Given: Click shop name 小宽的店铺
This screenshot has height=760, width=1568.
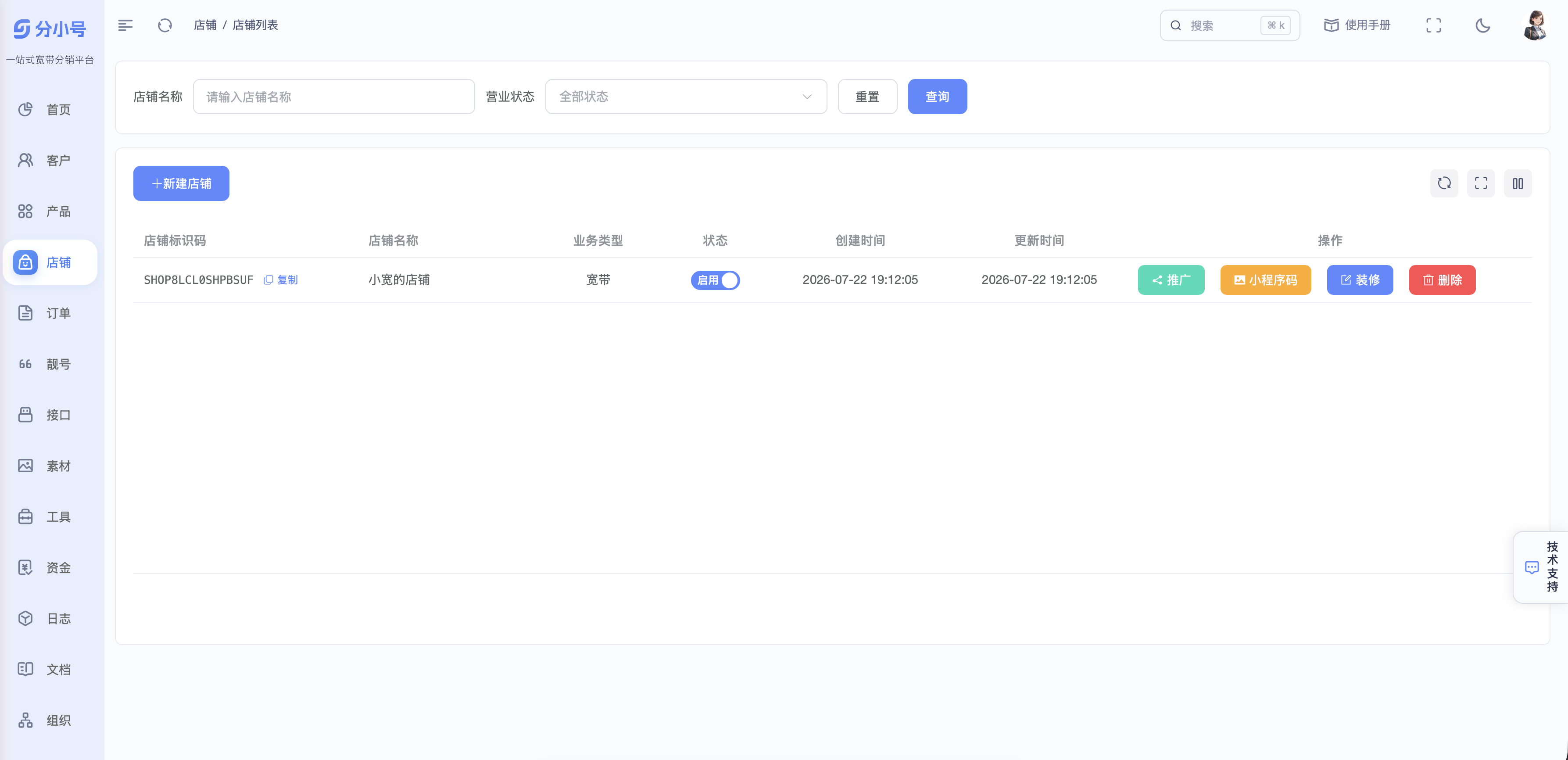Looking at the screenshot, I should click(399, 280).
